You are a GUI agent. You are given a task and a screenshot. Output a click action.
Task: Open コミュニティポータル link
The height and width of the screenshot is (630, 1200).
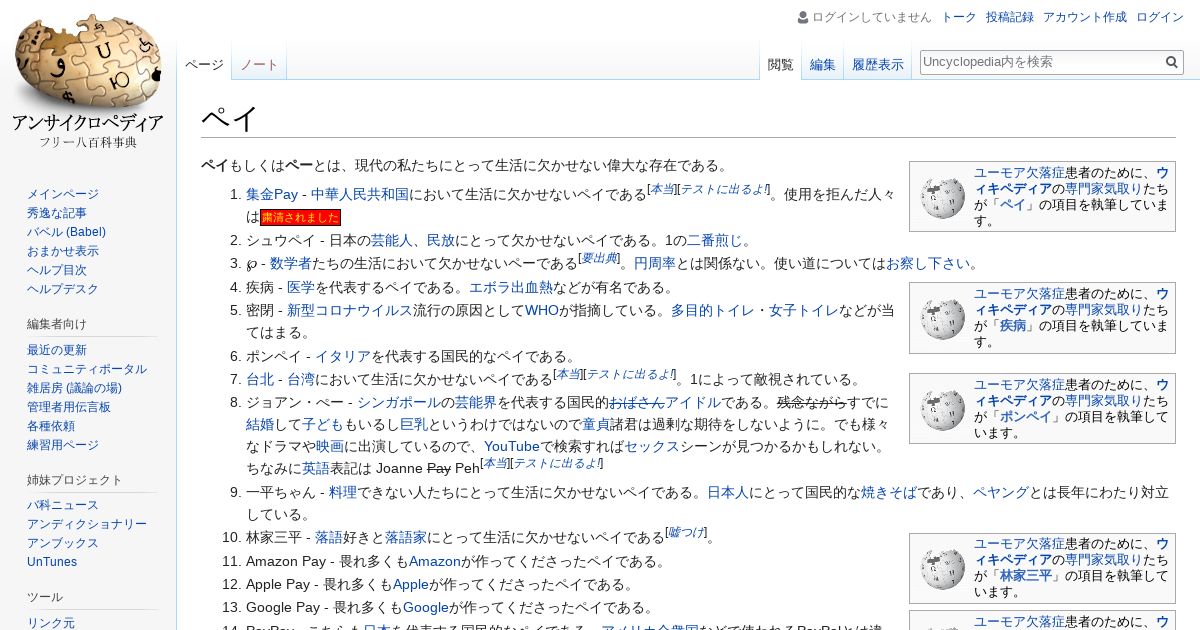pyautogui.click(x=87, y=369)
